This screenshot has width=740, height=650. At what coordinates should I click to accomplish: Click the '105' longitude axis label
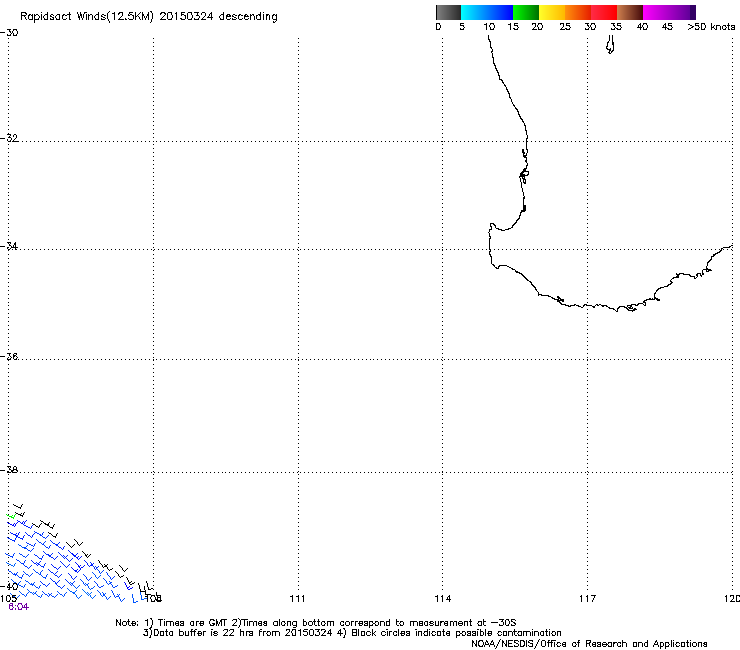point(8,599)
